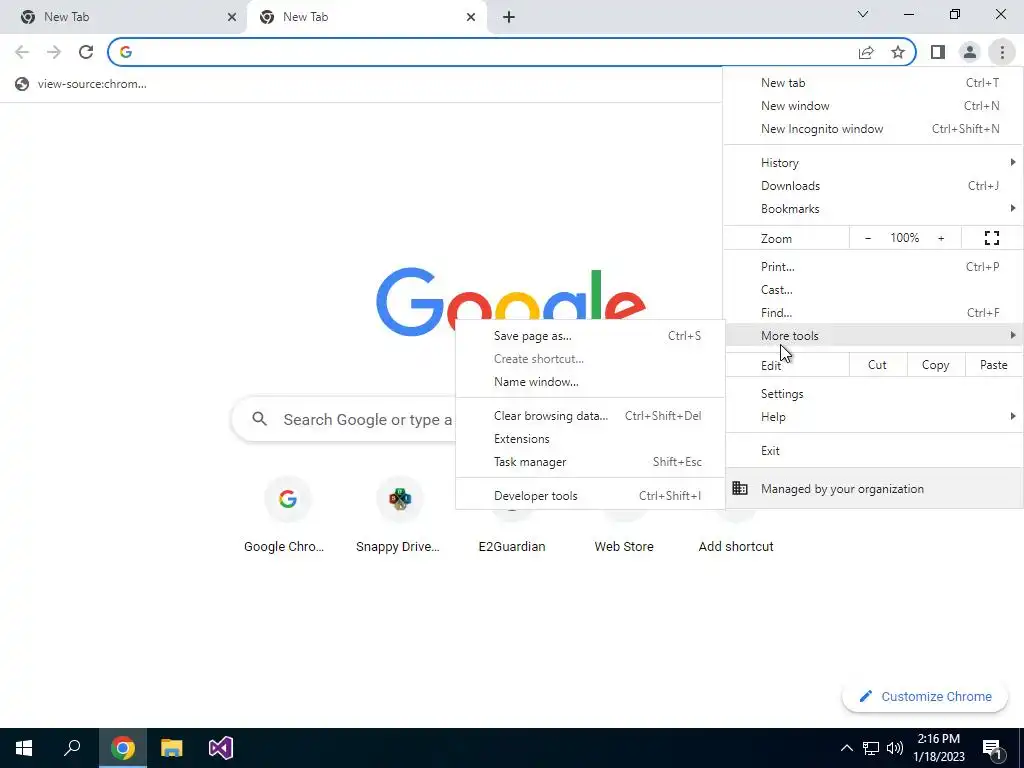The image size is (1024, 768).
Task: Open the profile avatar icon
Action: point(970,52)
